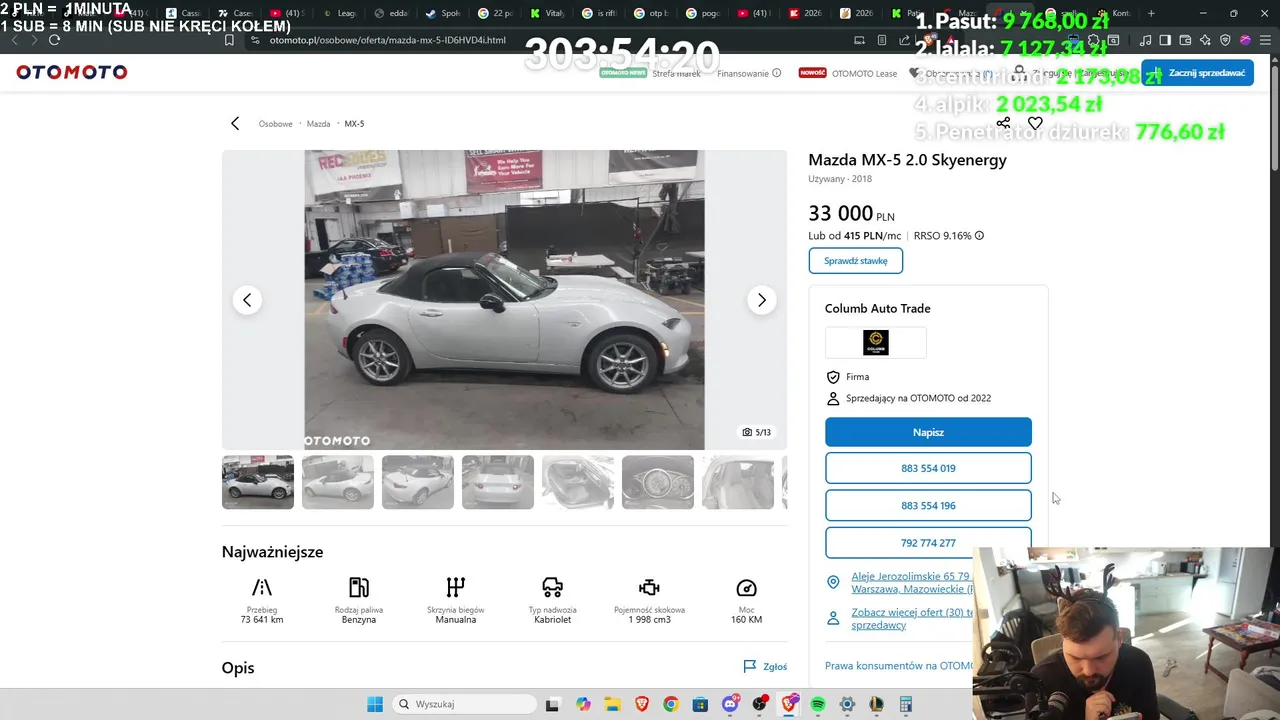Click the location pin icon by the address
The height and width of the screenshot is (720, 1280).
pyautogui.click(x=833, y=582)
